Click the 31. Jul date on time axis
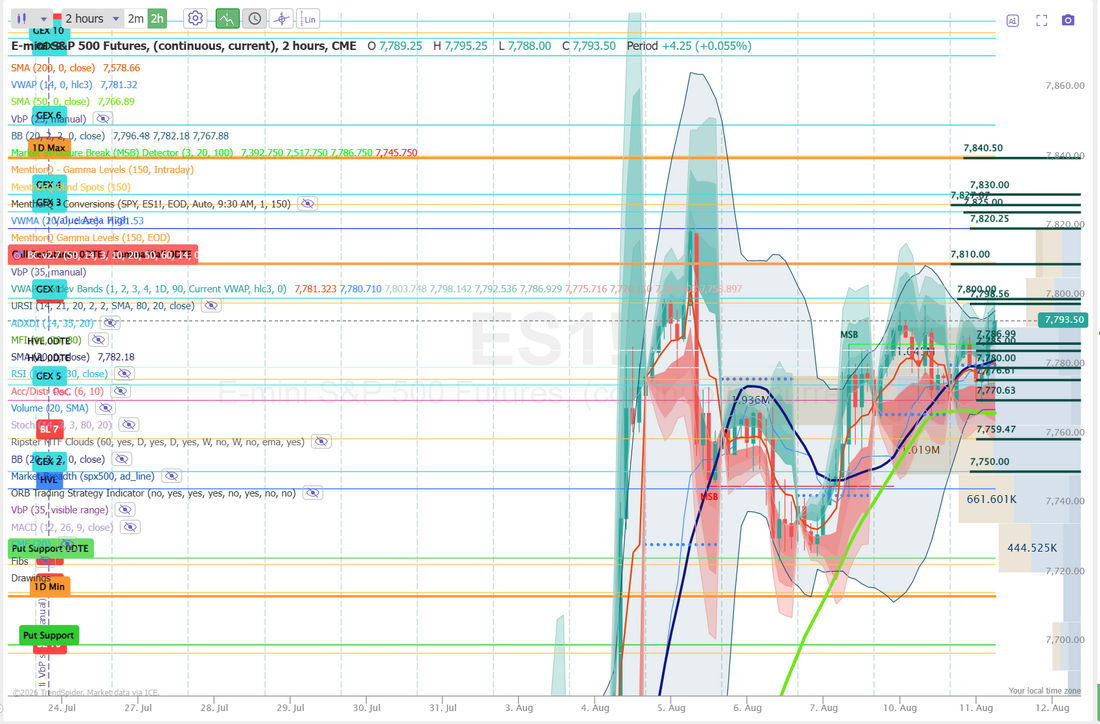The width and height of the screenshot is (1100, 724). point(443,708)
